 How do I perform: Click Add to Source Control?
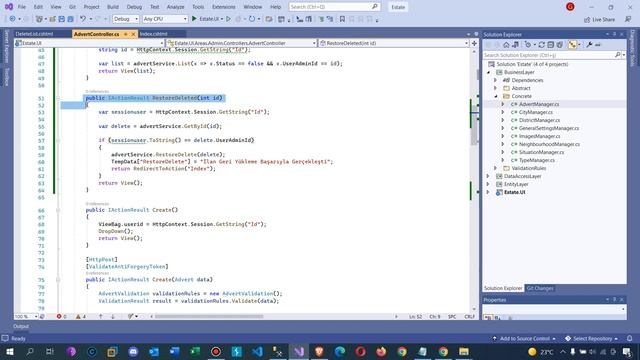524,338
